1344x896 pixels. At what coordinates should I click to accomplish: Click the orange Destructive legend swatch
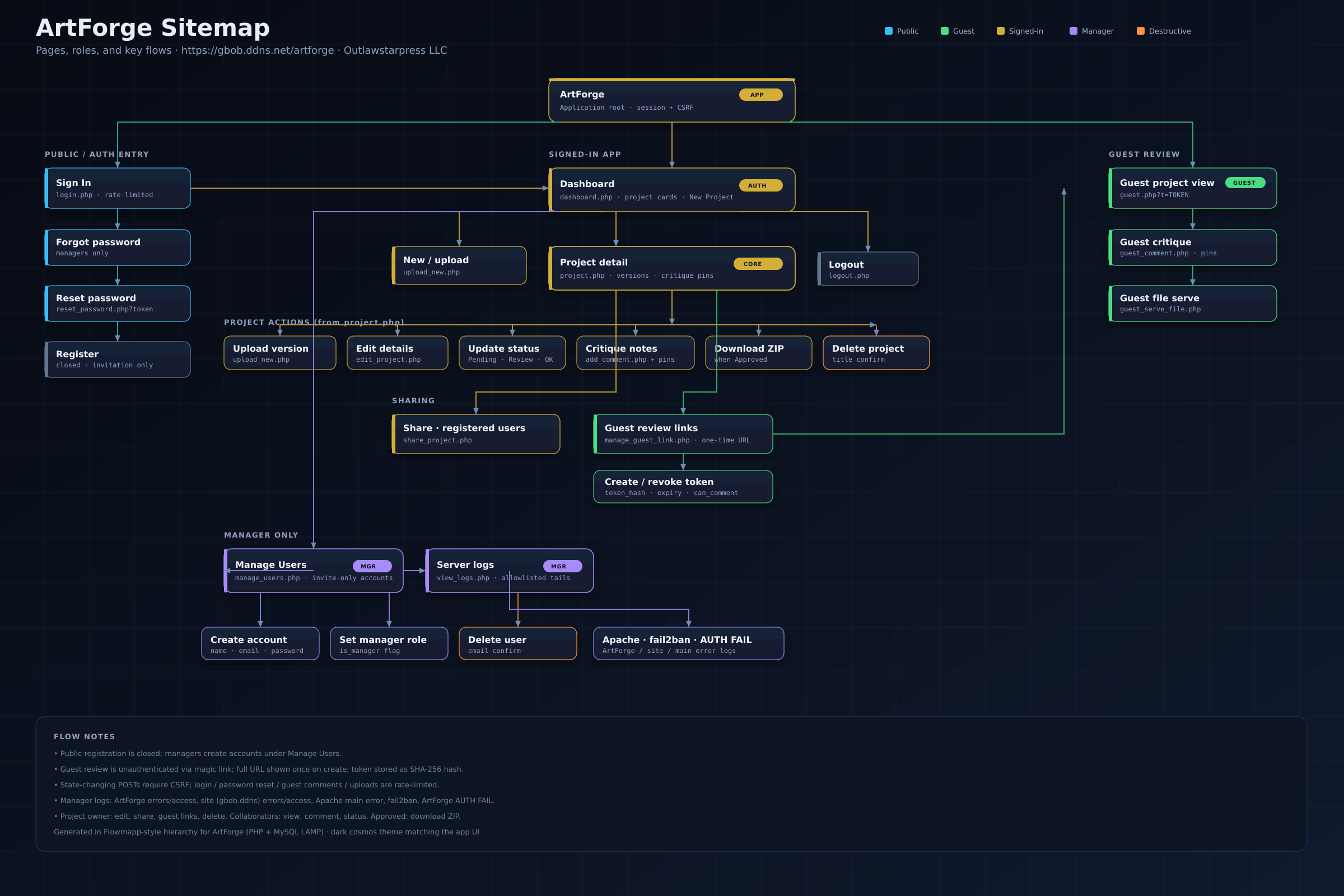click(1141, 31)
